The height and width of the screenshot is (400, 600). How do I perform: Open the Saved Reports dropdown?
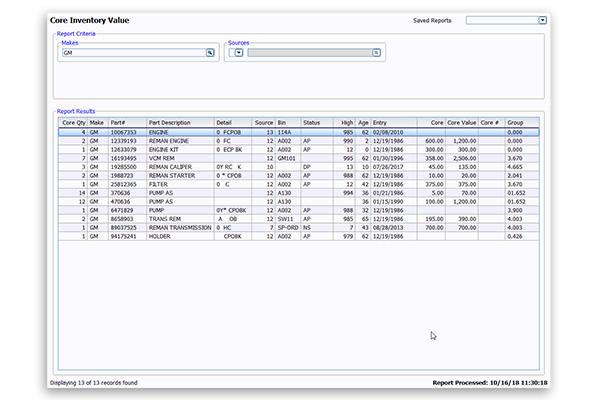(x=542, y=19)
